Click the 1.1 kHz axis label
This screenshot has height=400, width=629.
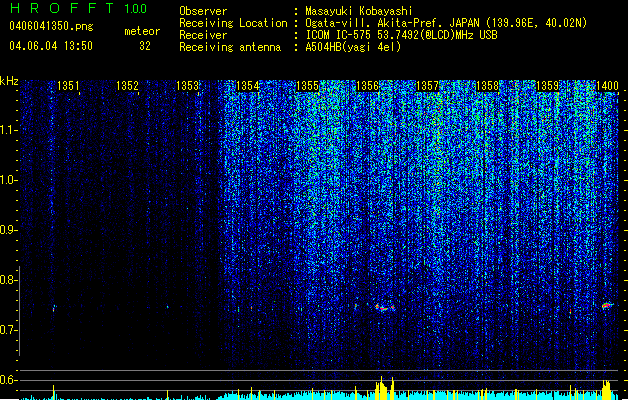(x=8, y=130)
